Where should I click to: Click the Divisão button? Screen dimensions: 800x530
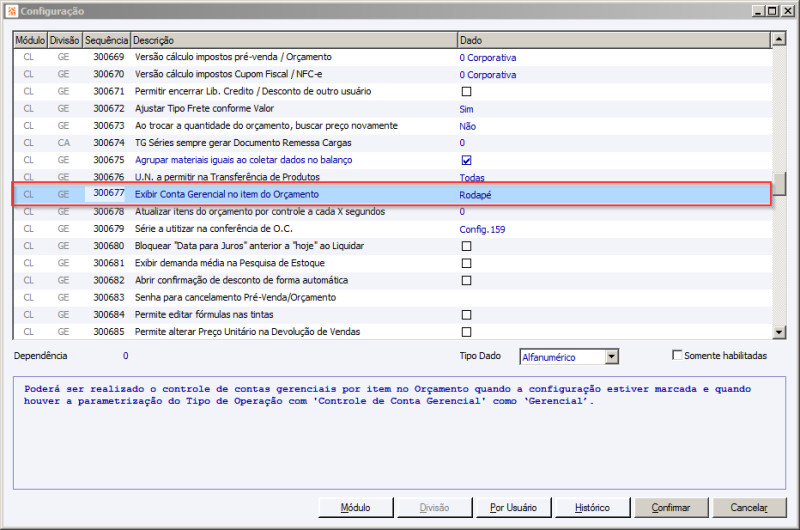434,508
